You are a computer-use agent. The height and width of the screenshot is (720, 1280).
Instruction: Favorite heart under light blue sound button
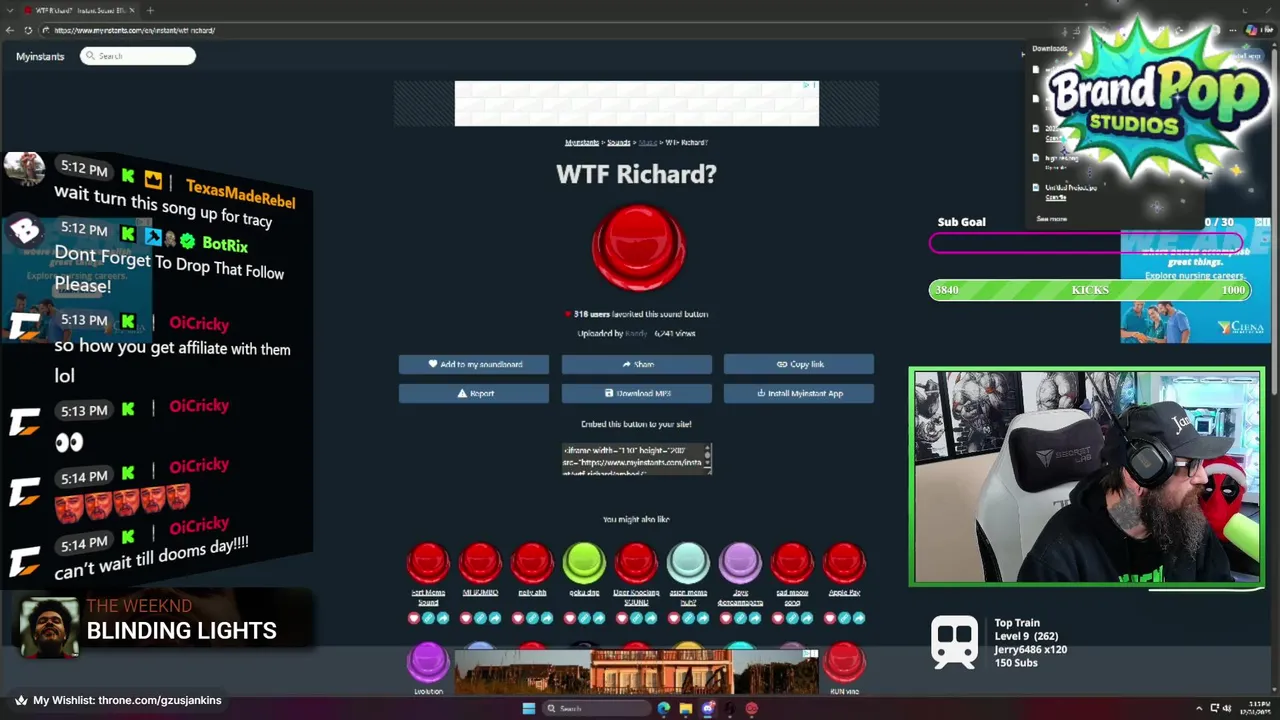[674, 618]
